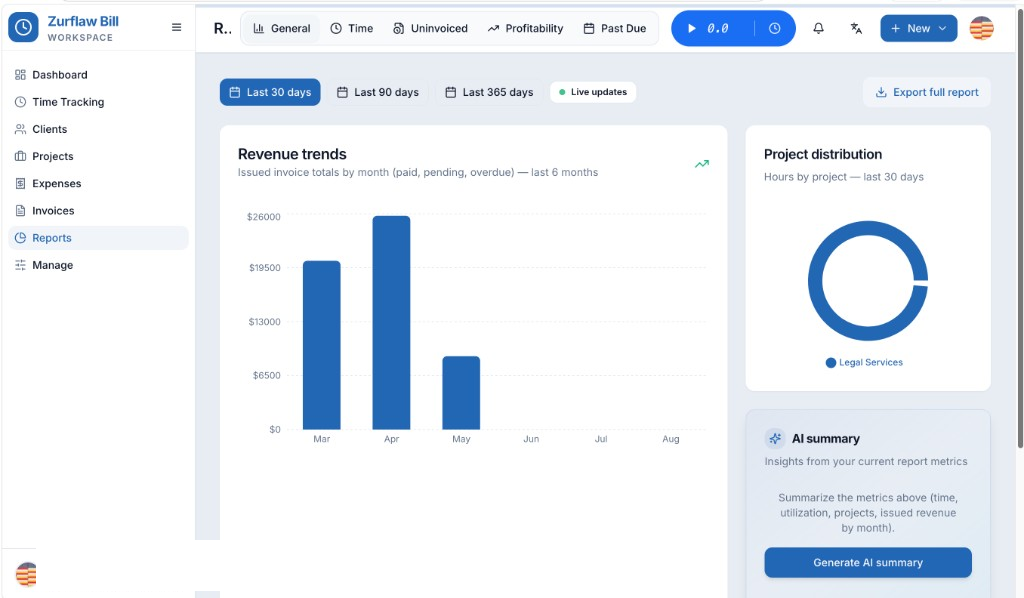Switch to the Uninvoiced tab
The image size is (1024, 598).
[430, 28]
